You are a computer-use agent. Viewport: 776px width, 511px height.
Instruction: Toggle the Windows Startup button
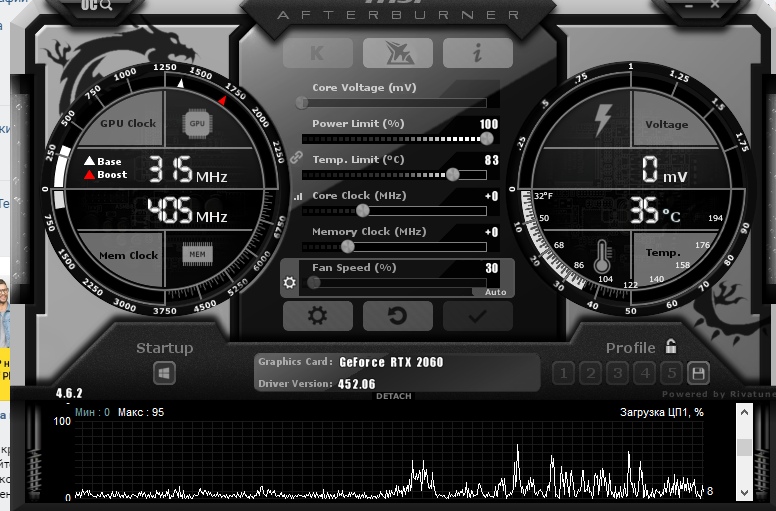coord(164,372)
